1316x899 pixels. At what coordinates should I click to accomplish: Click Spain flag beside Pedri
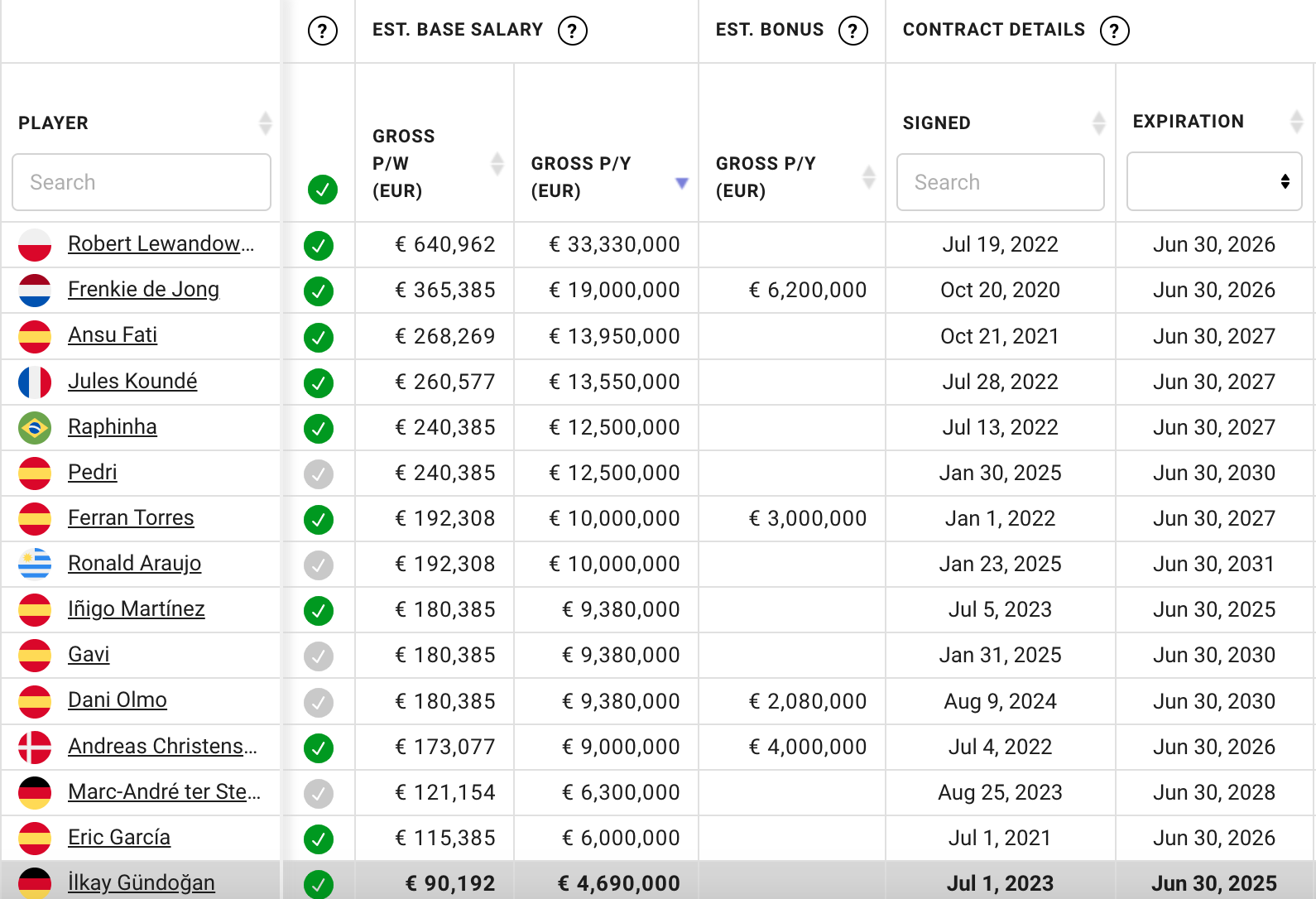pos(35,474)
